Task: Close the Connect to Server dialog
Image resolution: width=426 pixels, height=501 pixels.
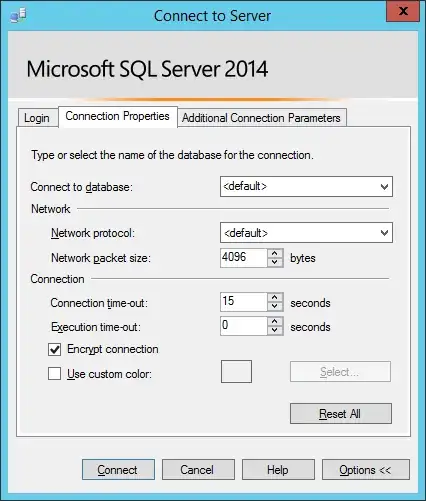Action: pos(403,11)
